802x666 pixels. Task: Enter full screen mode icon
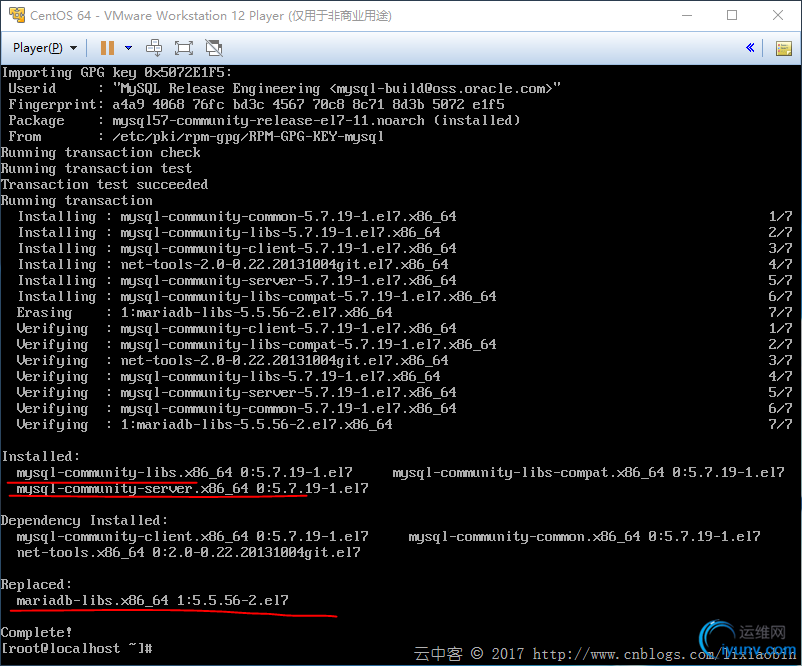coord(184,48)
